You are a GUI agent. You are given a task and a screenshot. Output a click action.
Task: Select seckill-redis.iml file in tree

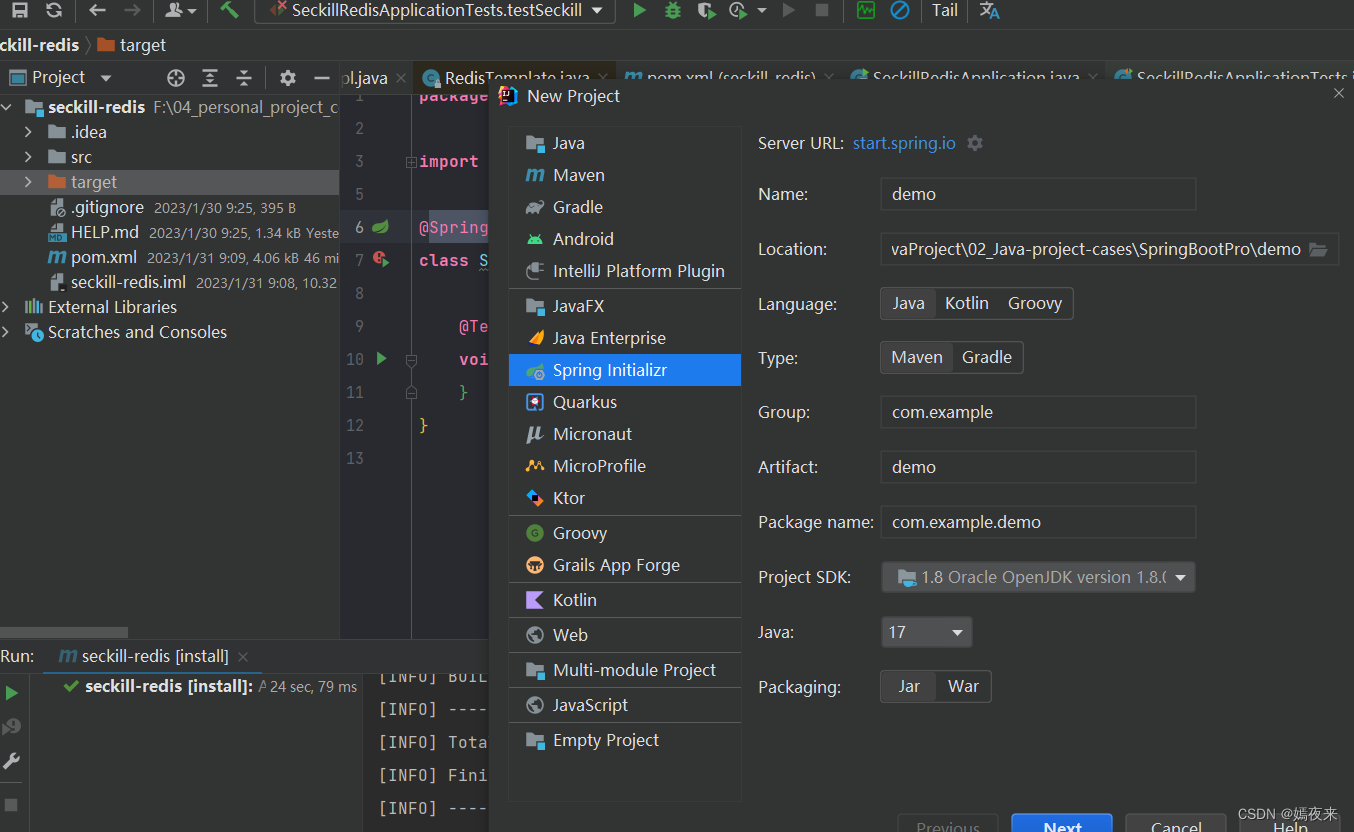click(128, 282)
